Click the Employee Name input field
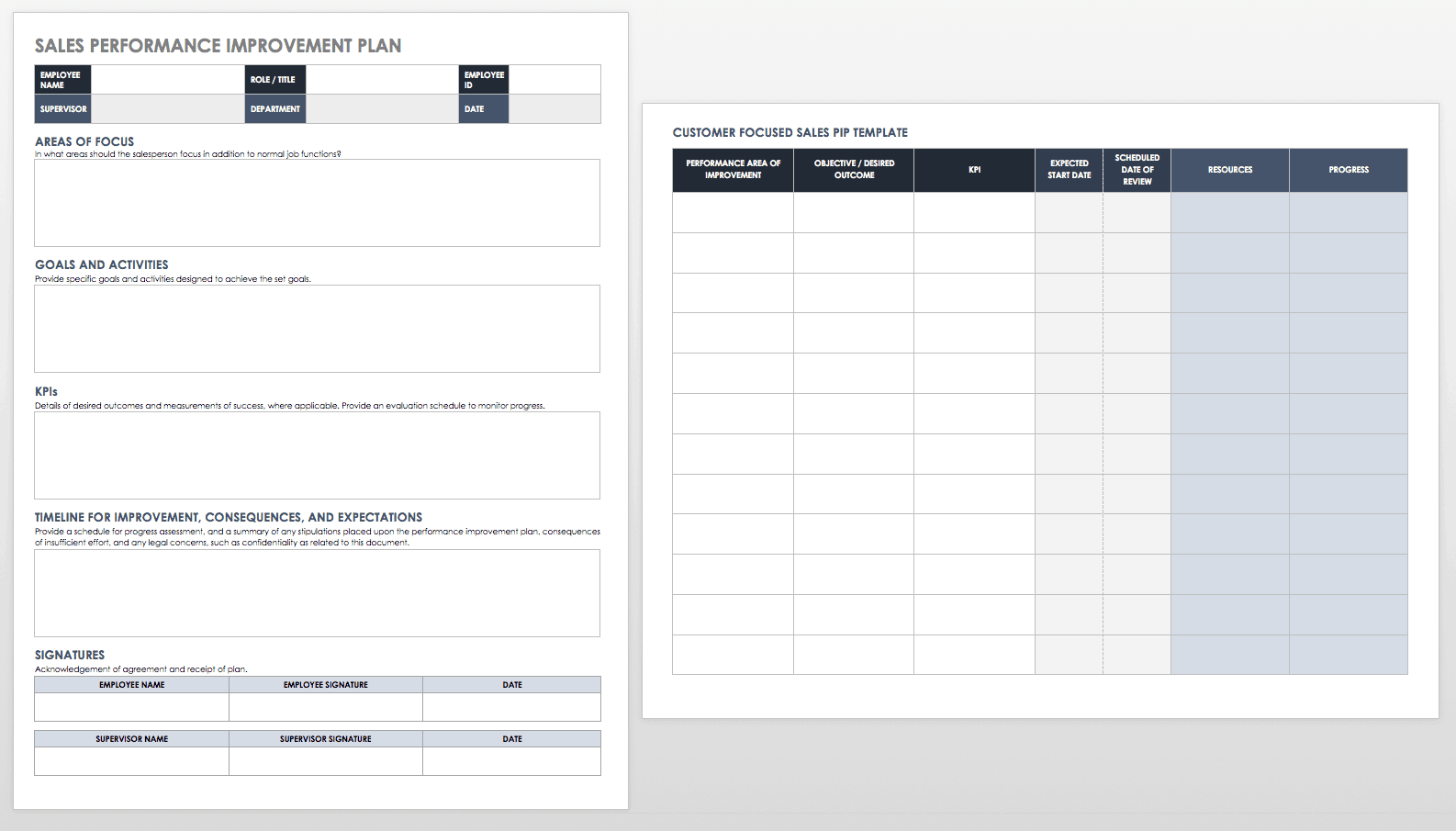The height and width of the screenshot is (831, 1456). (167, 80)
